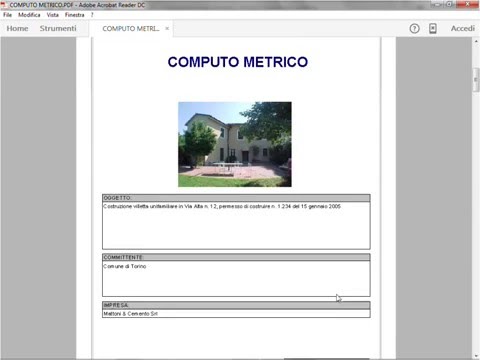The height and width of the screenshot is (360, 480).
Task: Open the ? help menu
Action: pos(92,15)
